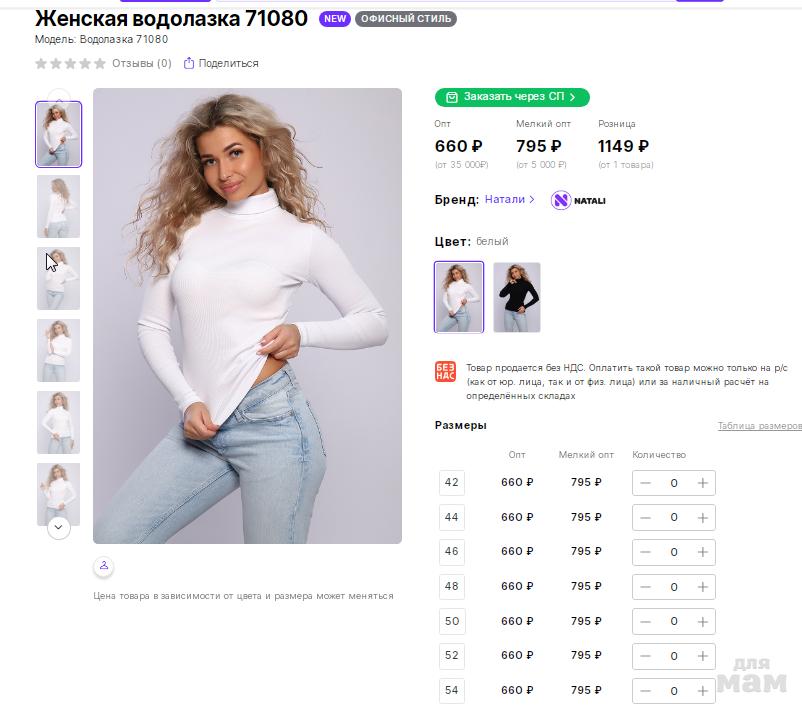
Task: Open the second product thumbnail
Action: (58, 206)
